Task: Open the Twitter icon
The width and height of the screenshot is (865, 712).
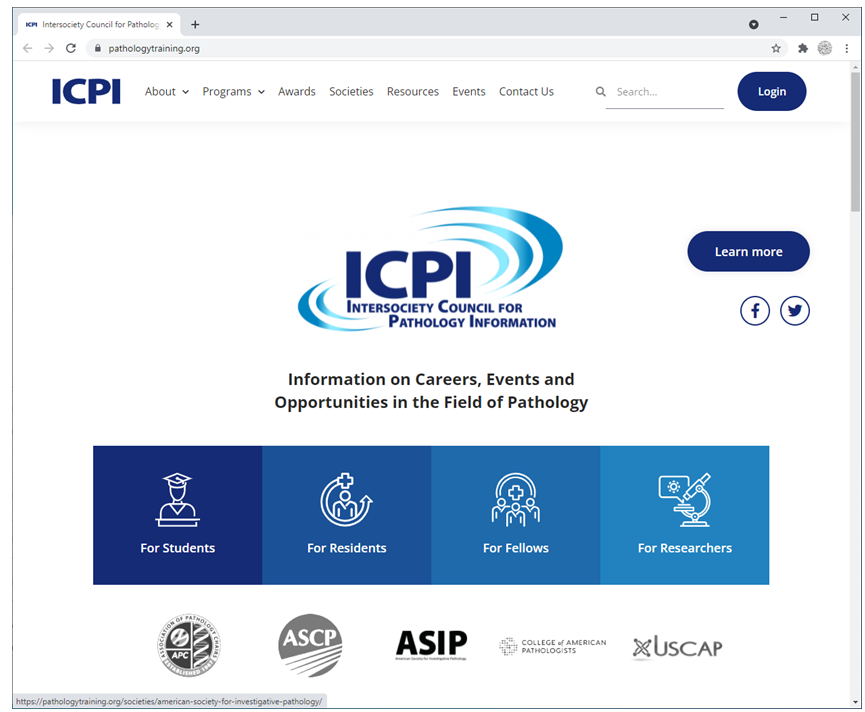Action: click(795, 311)
